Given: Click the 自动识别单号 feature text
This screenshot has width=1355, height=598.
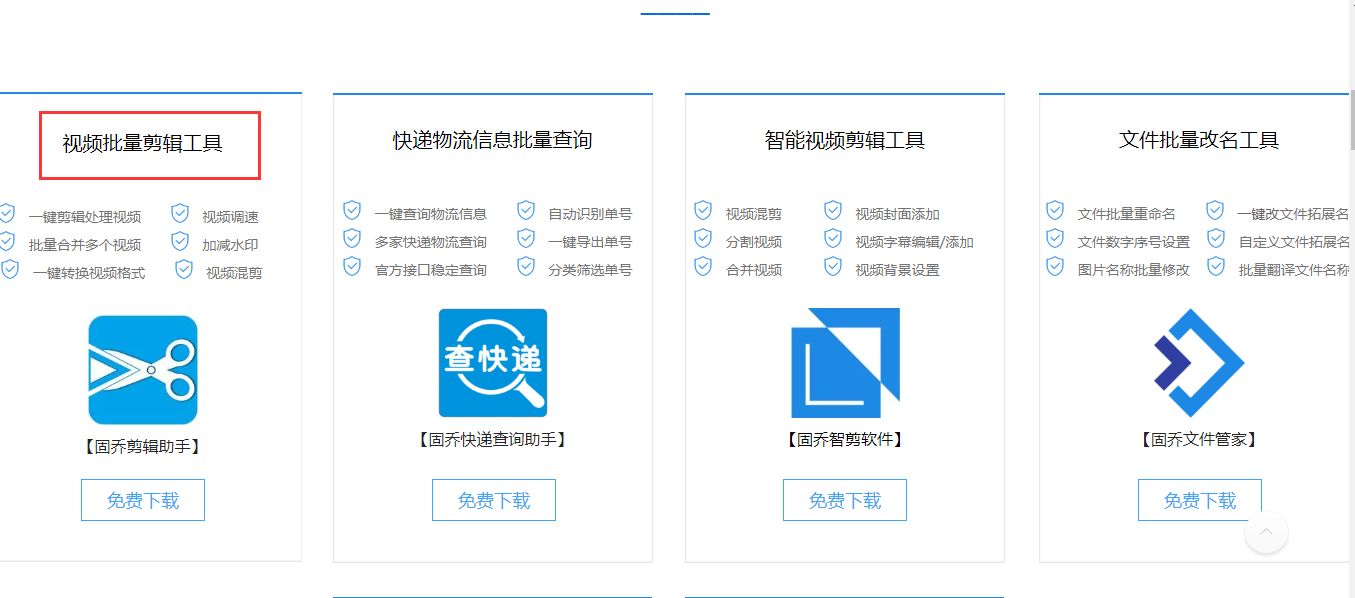Looking at the screenshot, I should pos(590,214).
